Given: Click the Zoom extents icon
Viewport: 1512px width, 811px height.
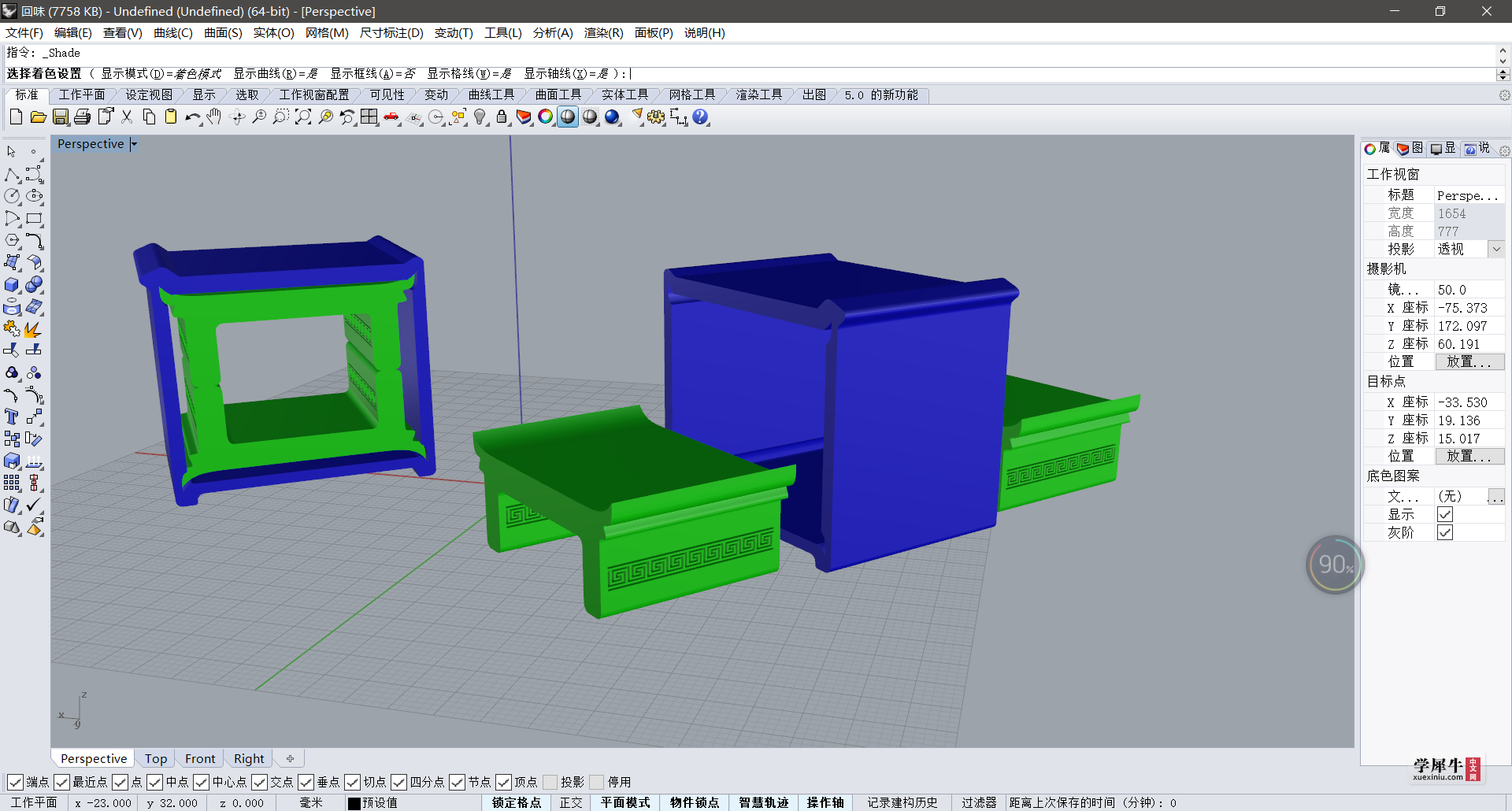Looking at the screenshot, I should pos(303,117).
